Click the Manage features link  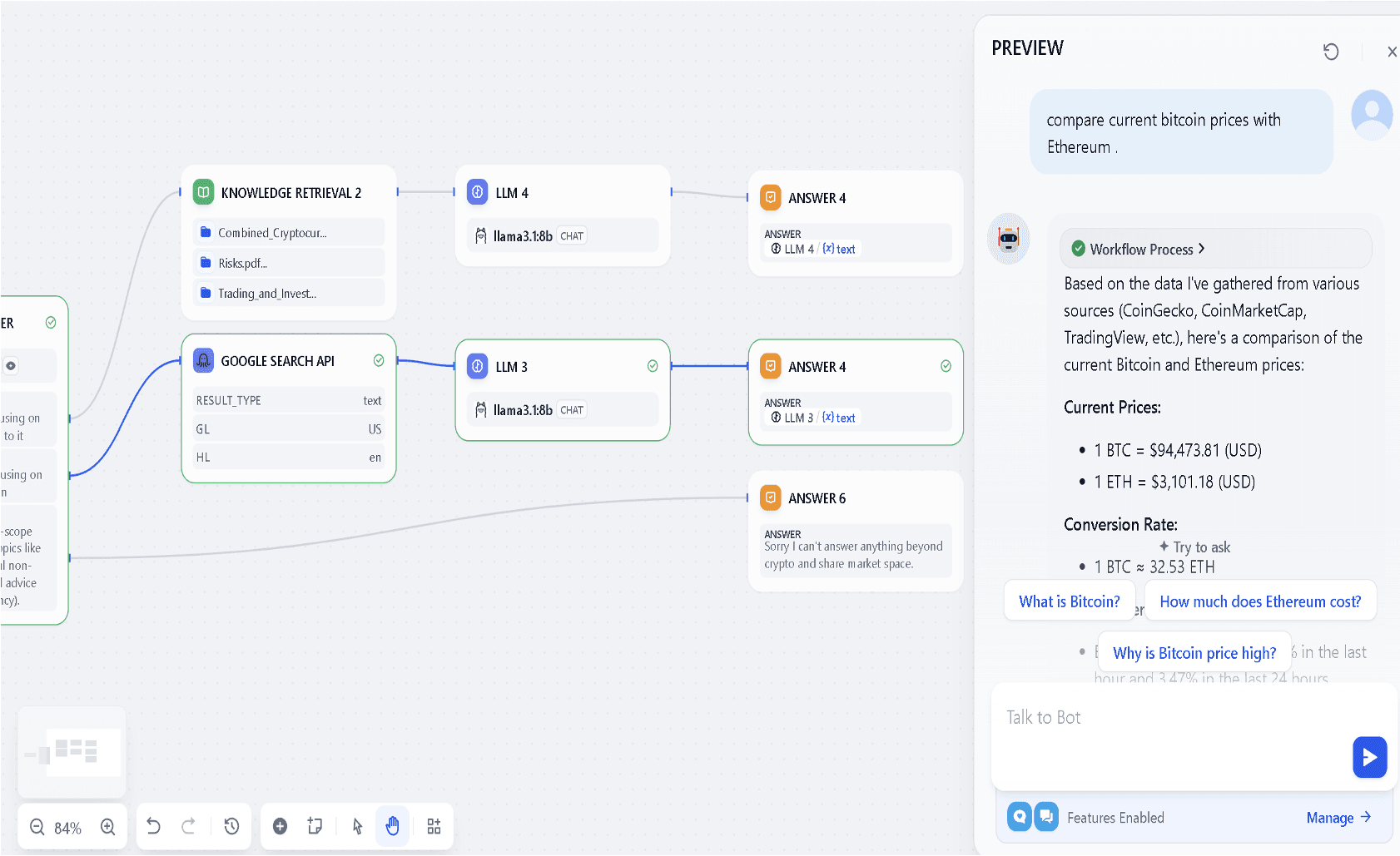click(1338, 818)
